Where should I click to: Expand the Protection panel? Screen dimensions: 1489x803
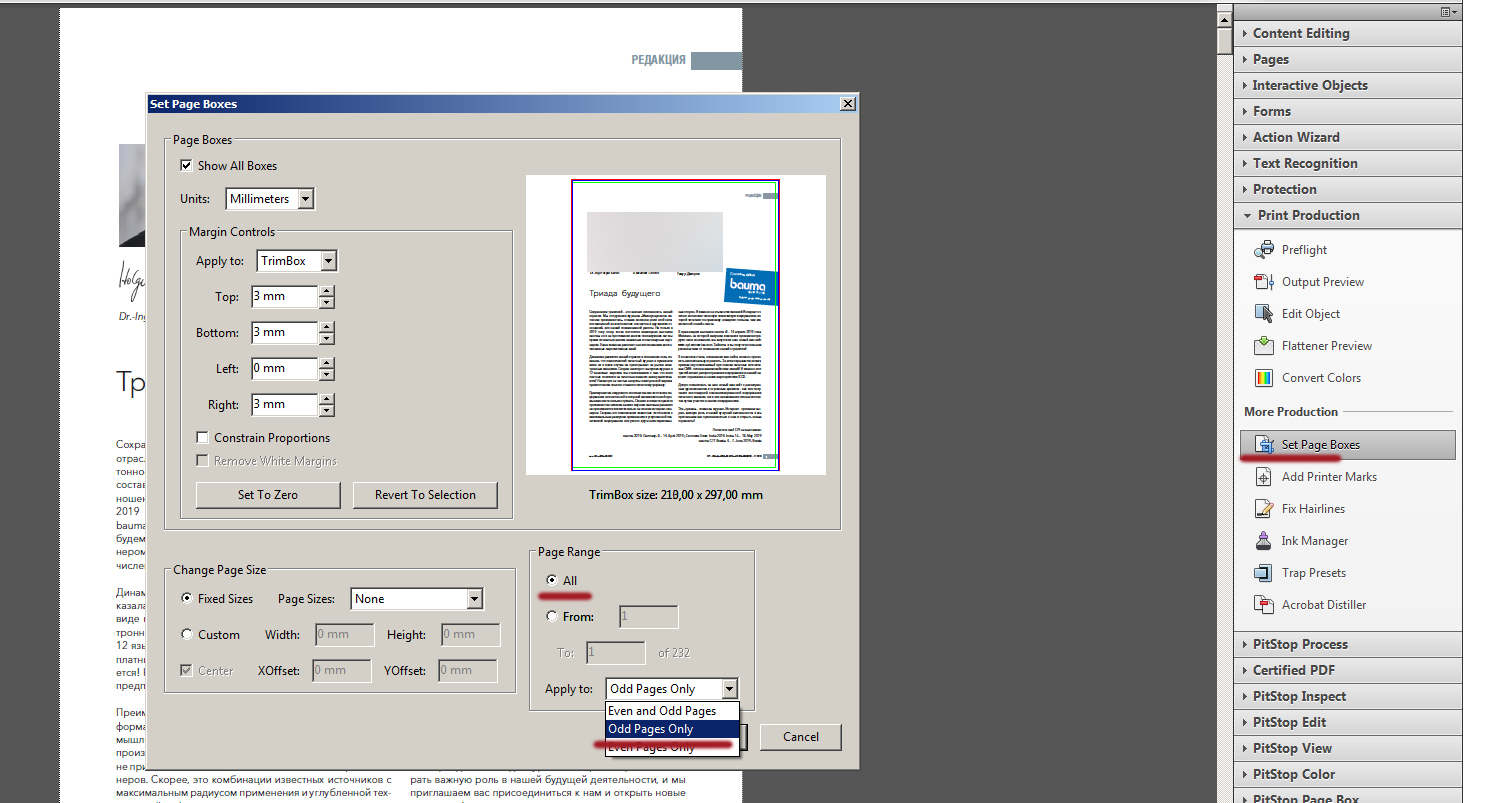pos(1347,189)
